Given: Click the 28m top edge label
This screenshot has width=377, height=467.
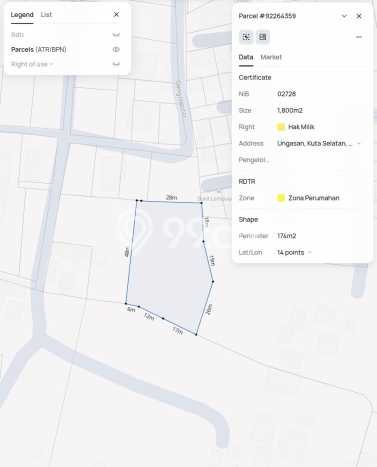Looking at the screenshot, I should coord(171,198).
